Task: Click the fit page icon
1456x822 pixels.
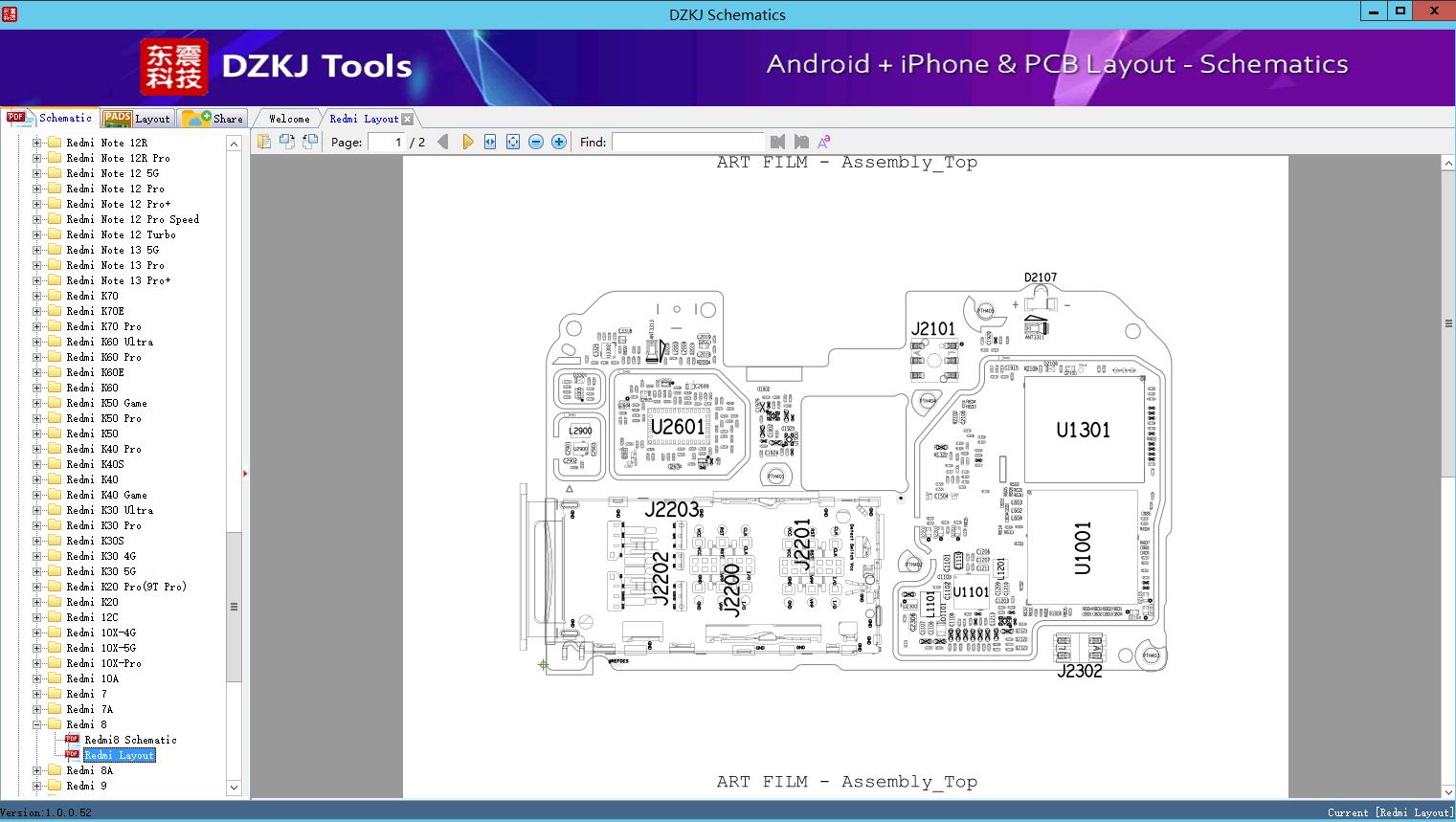Action: point(513,142)
